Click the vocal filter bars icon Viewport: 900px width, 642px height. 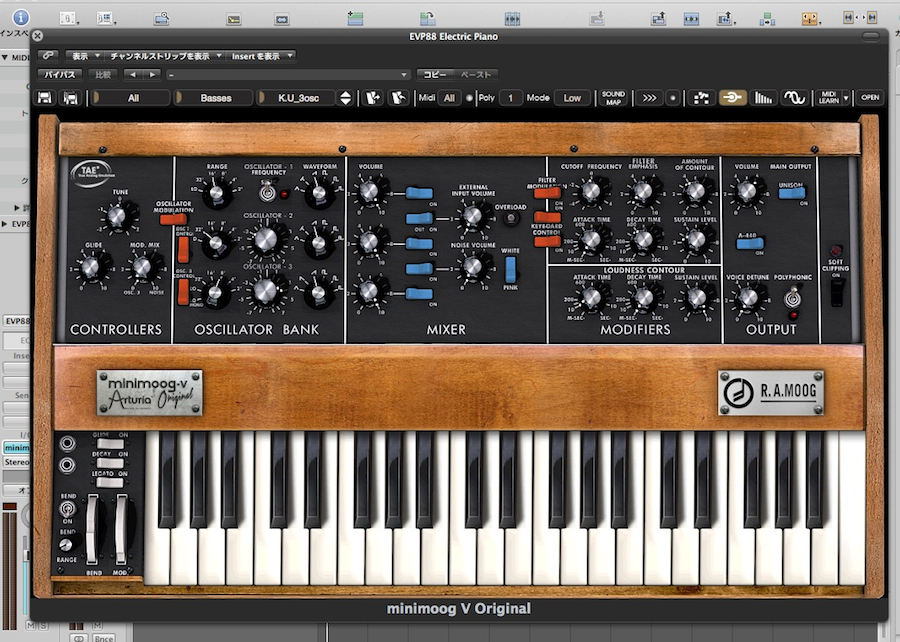[x=763, y=98]
